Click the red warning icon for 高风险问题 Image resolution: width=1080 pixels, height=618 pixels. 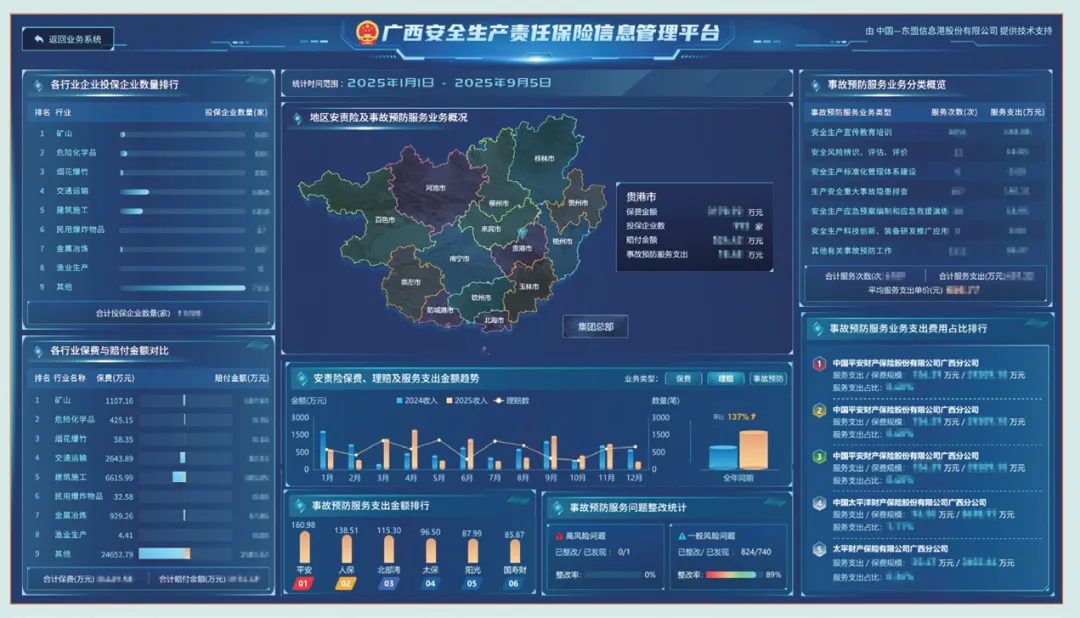(559, 536)
